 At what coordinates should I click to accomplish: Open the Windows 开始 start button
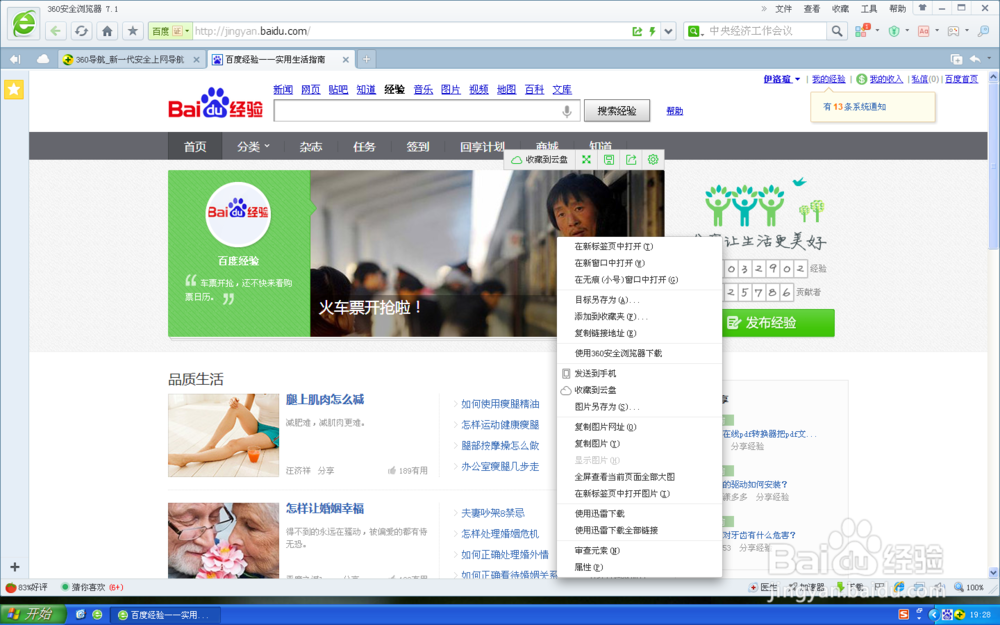[33, 614]
